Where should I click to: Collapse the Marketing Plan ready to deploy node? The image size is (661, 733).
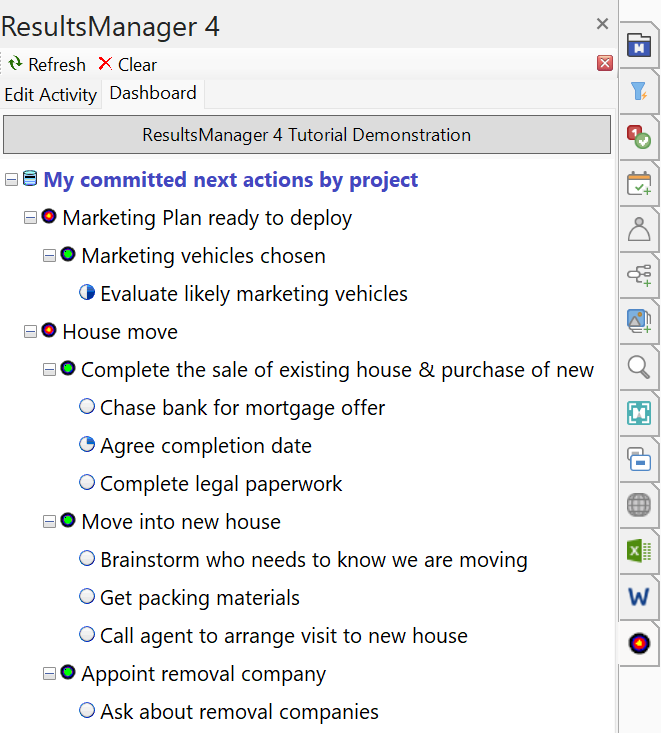coord(30,218)
